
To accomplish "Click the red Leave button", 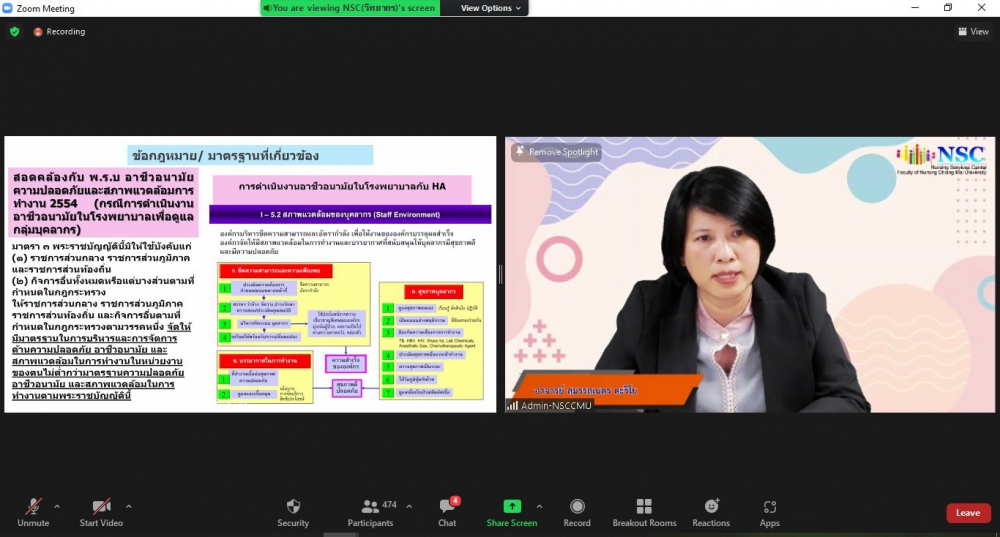I will click(968, 513).
